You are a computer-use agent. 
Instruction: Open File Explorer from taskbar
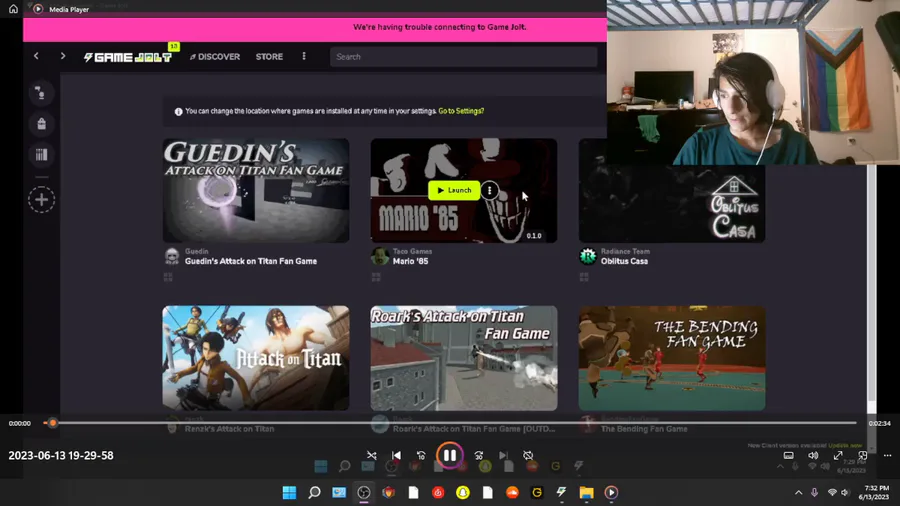pyautogui.click(x=586, y=492)
